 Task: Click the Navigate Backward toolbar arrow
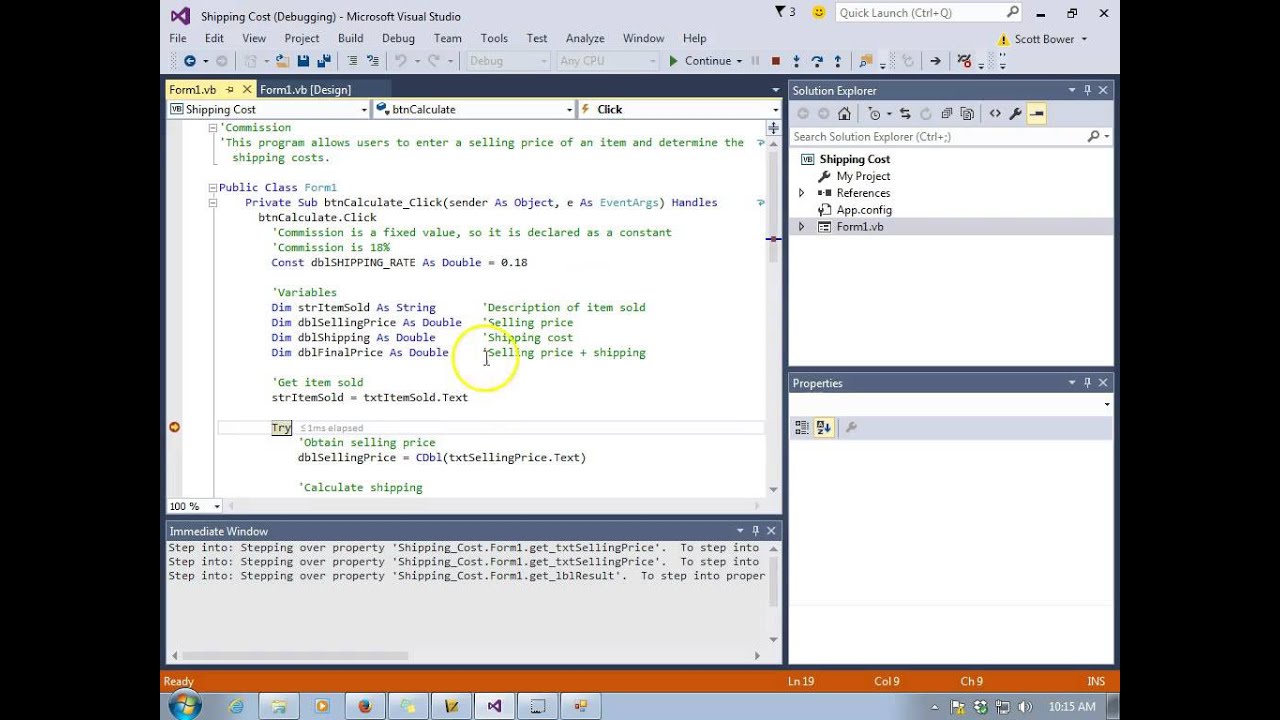pos(189,61)
